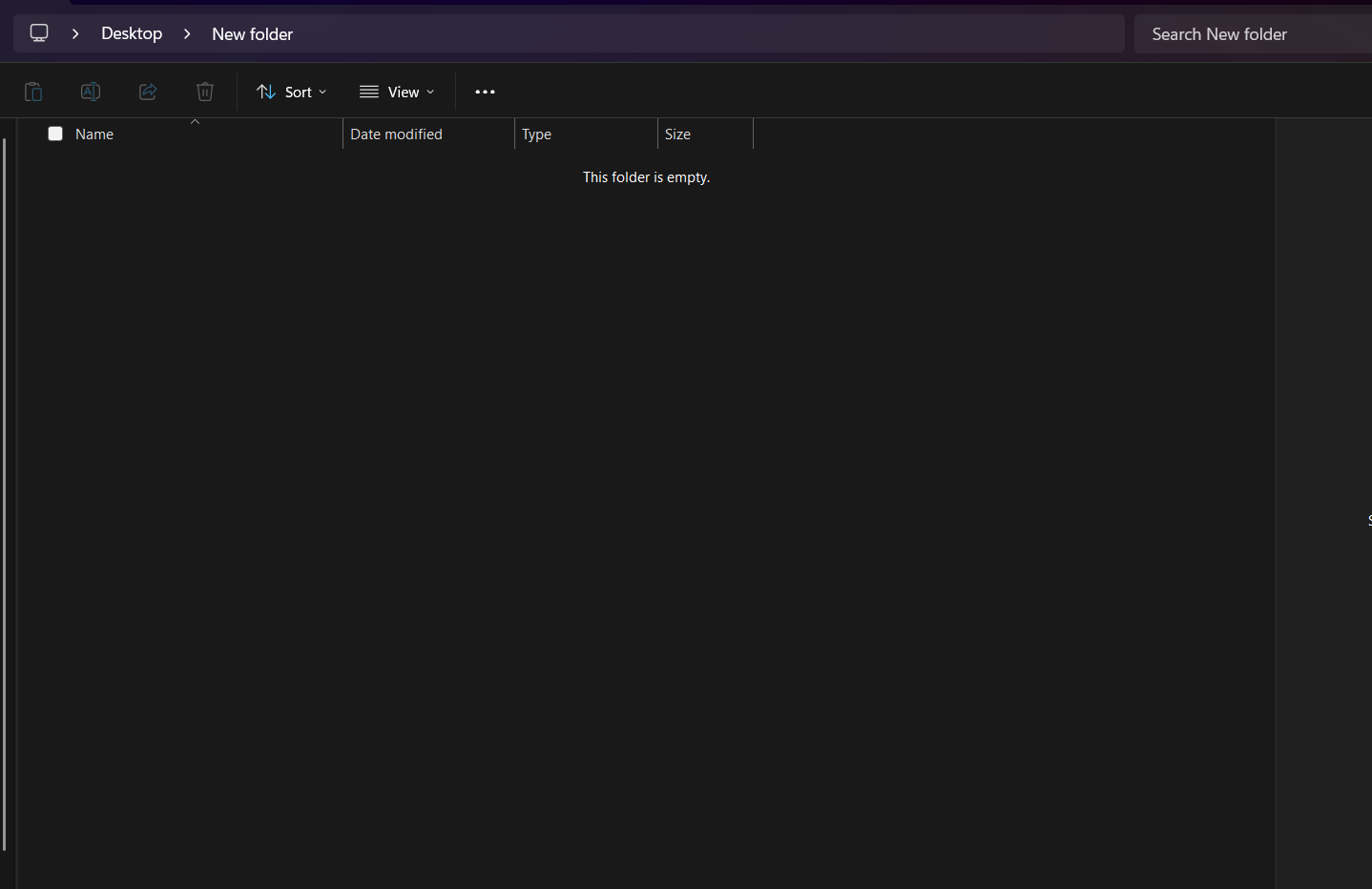1372x889 pixels.
Task: Click the Search New folder box
Action: click(x=1253, y=33)
